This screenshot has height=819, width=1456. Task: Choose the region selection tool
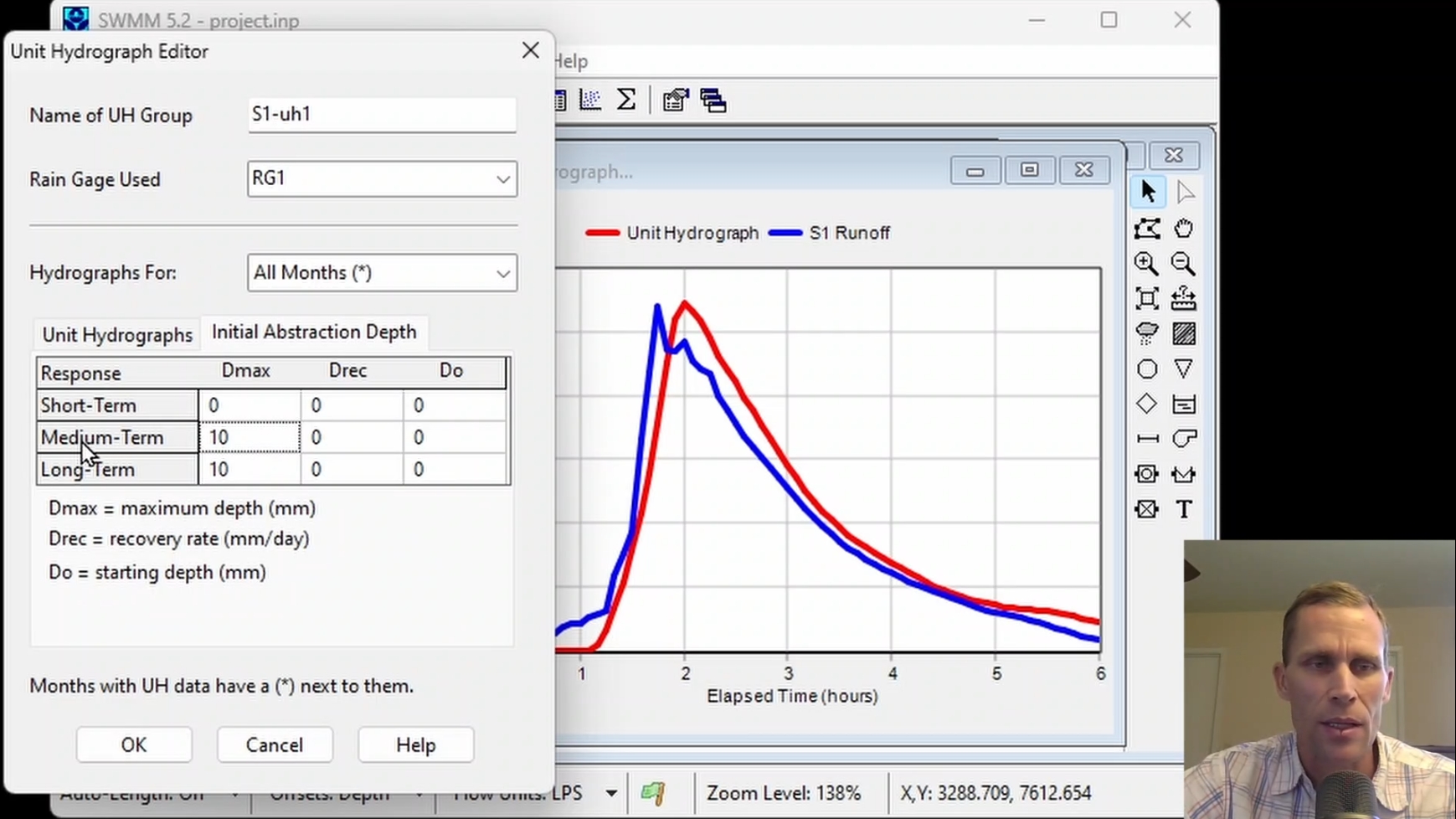[1147, 229]
